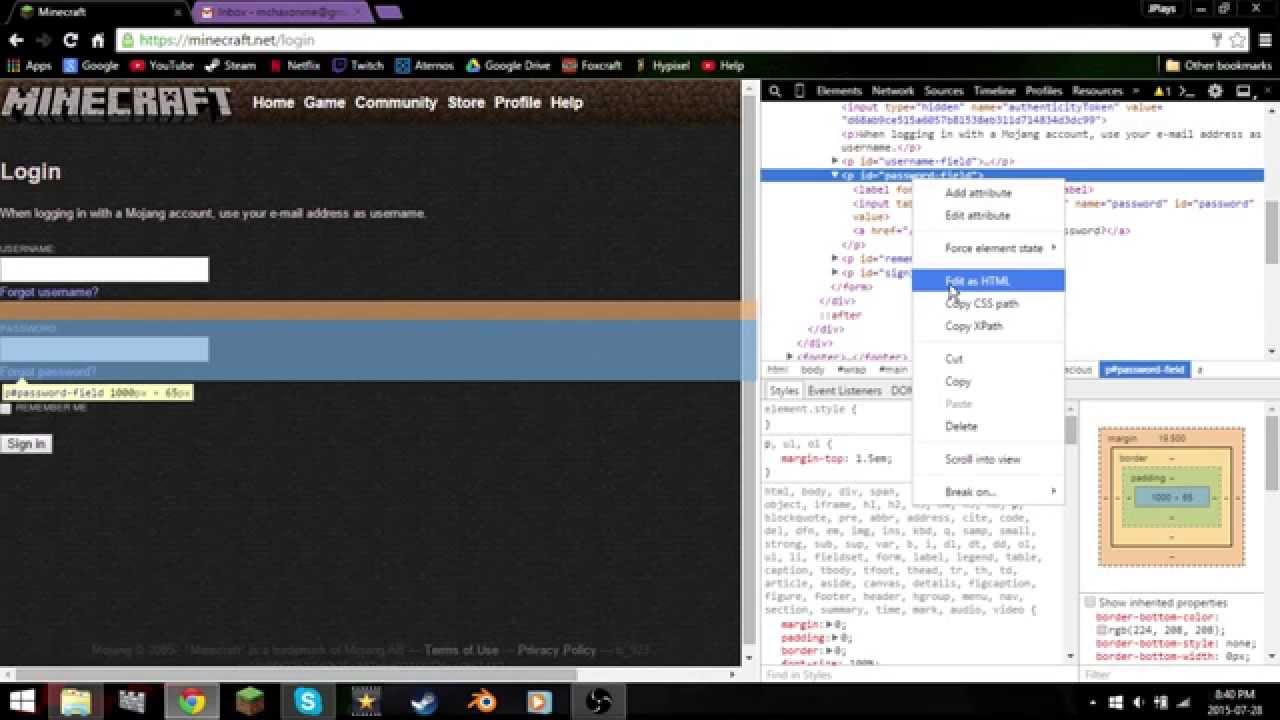Screen dimensions: 1280x720
Task: Click the Windows Start button
Action: [x=22, y=701]
